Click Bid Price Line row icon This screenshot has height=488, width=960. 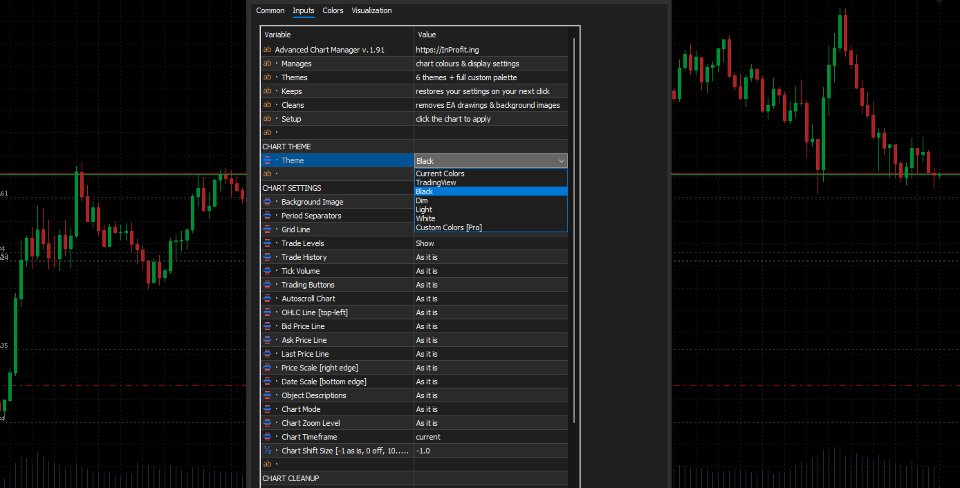(x=267, y=326)
